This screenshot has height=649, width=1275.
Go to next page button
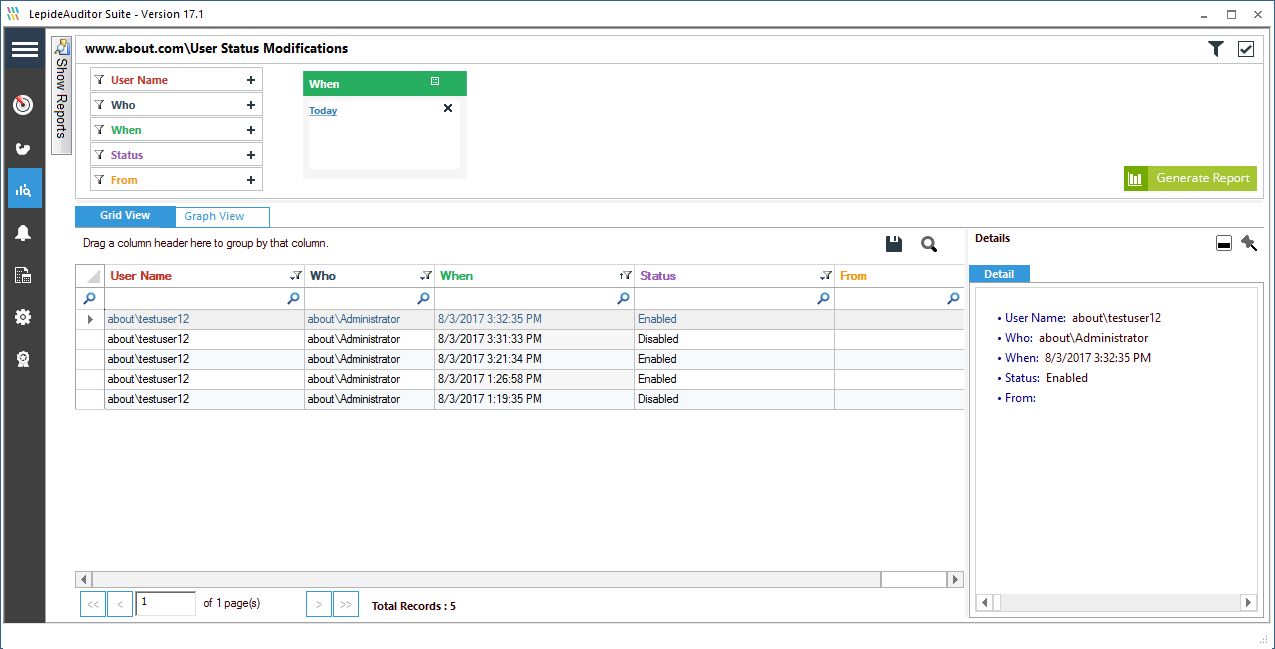tap(319, 604)
